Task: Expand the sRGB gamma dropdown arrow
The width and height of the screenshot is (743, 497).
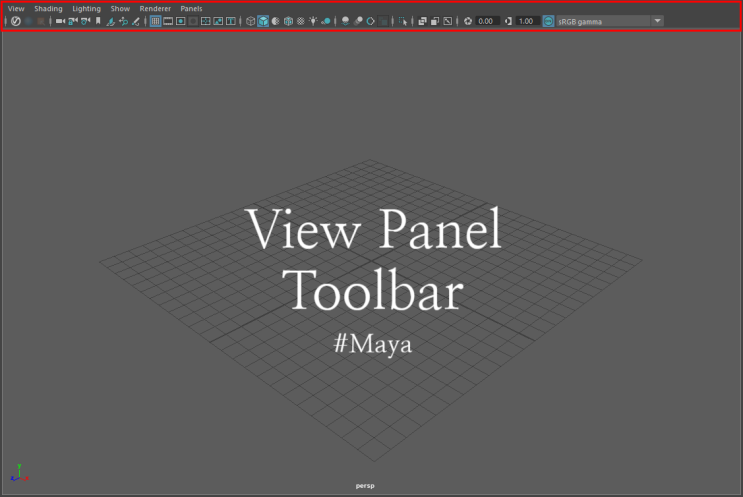Action: click(657, 21)
